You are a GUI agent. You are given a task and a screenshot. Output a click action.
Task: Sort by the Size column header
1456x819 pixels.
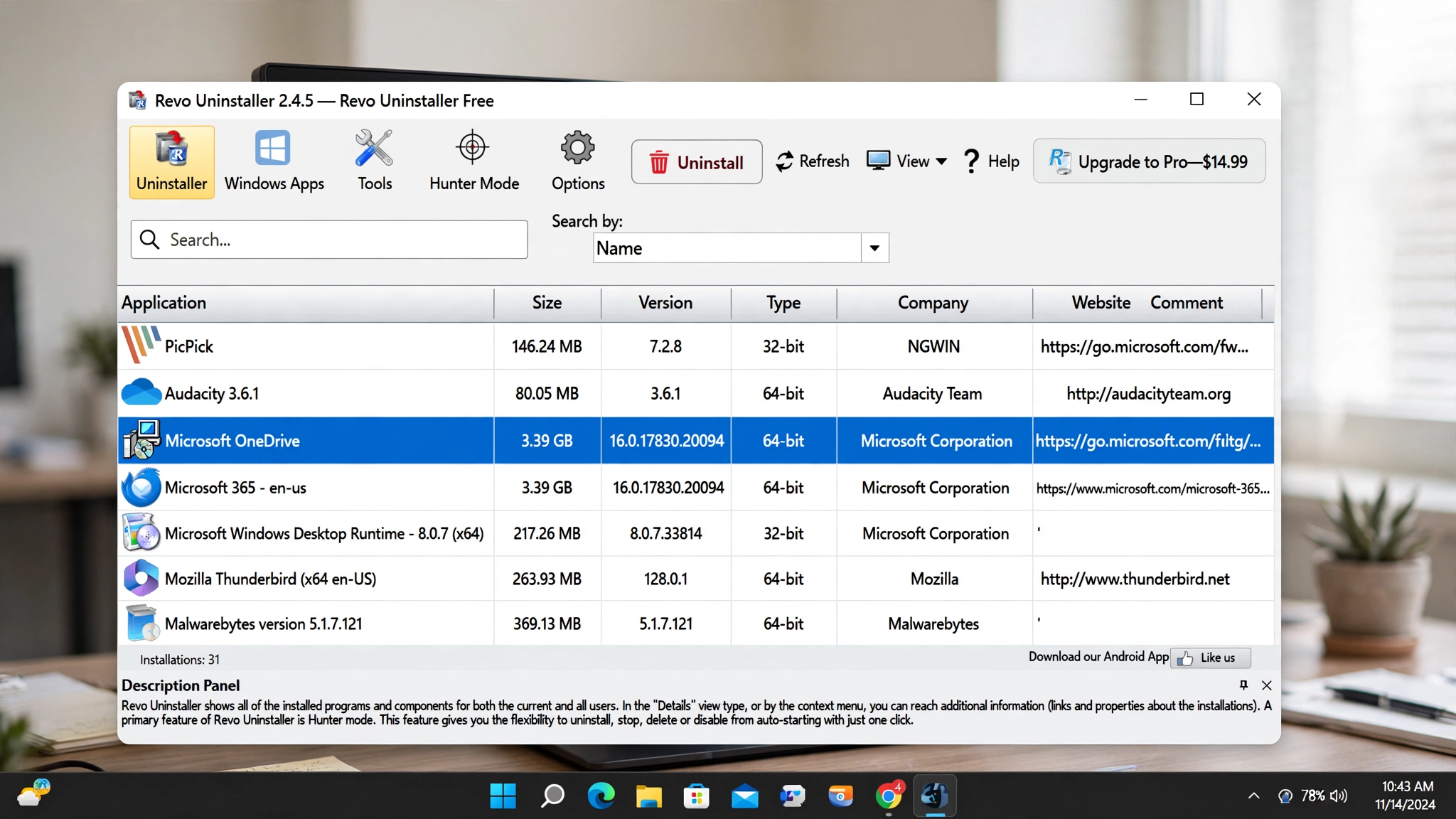[x=547, y=303]
